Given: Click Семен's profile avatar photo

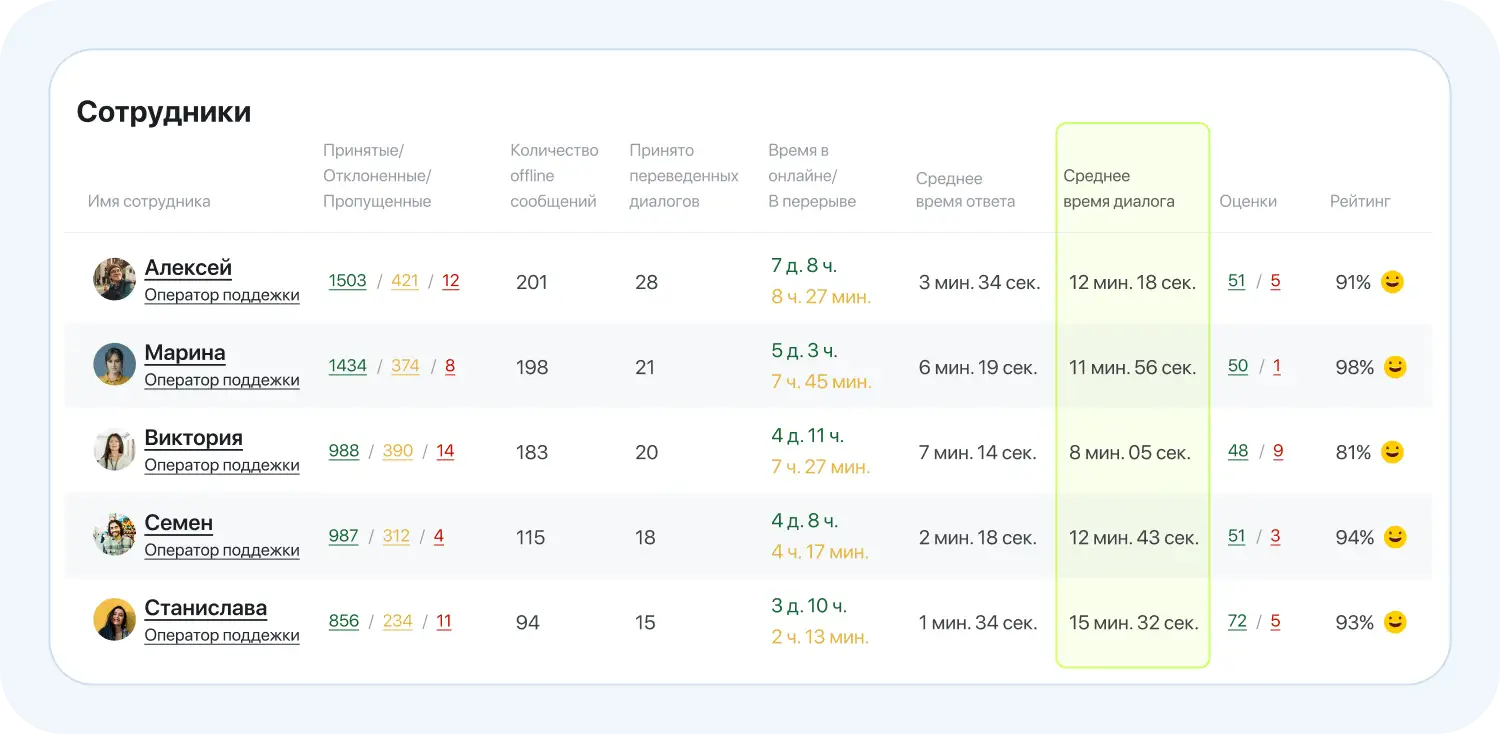Looking at the screenshot, I should click(x=114, y=535).
